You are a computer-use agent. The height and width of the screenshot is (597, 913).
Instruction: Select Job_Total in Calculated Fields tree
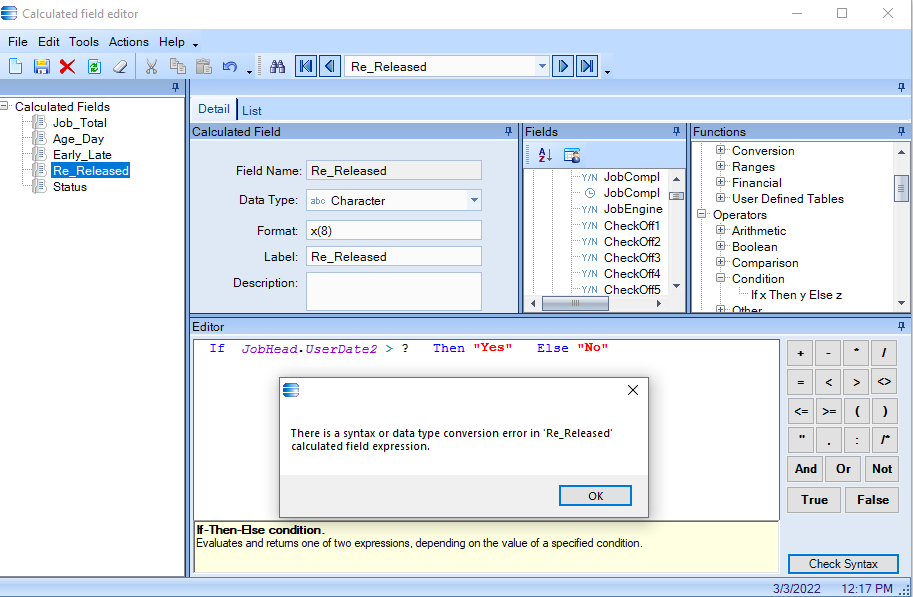tap(80, 123)
